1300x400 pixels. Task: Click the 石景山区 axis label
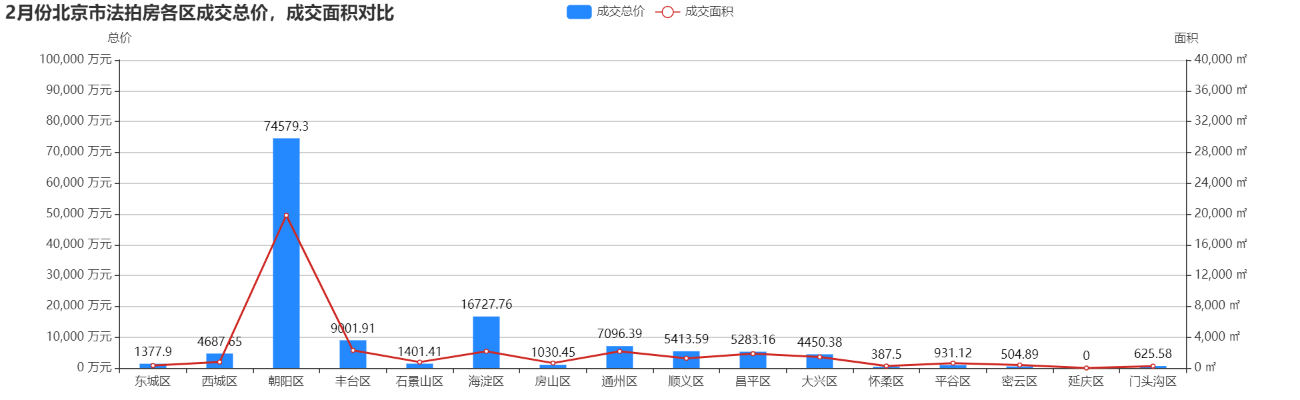click(420, 382)
